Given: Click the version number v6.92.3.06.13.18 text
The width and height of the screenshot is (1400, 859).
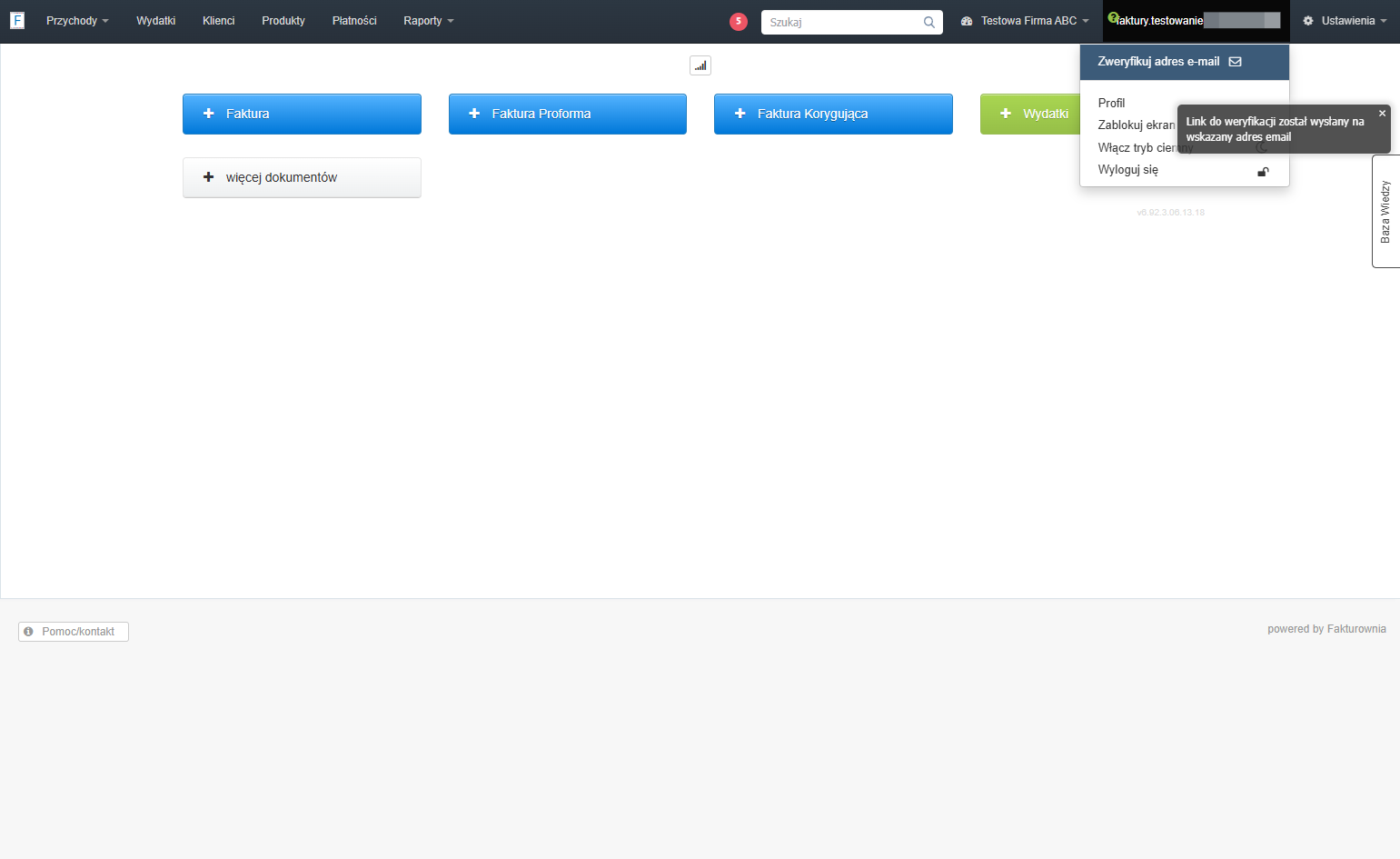Looking at the screenshot, I should (1170, 213).
